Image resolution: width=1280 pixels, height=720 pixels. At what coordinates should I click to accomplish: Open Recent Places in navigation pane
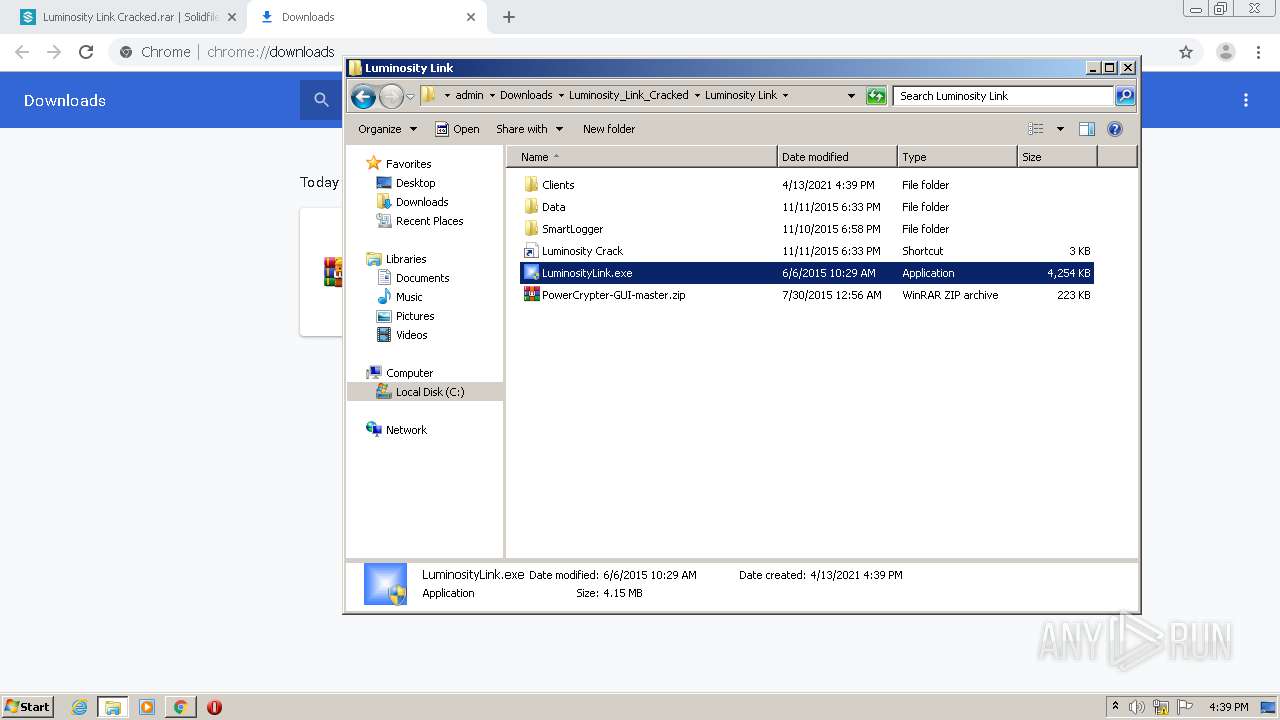coord(429,221)
